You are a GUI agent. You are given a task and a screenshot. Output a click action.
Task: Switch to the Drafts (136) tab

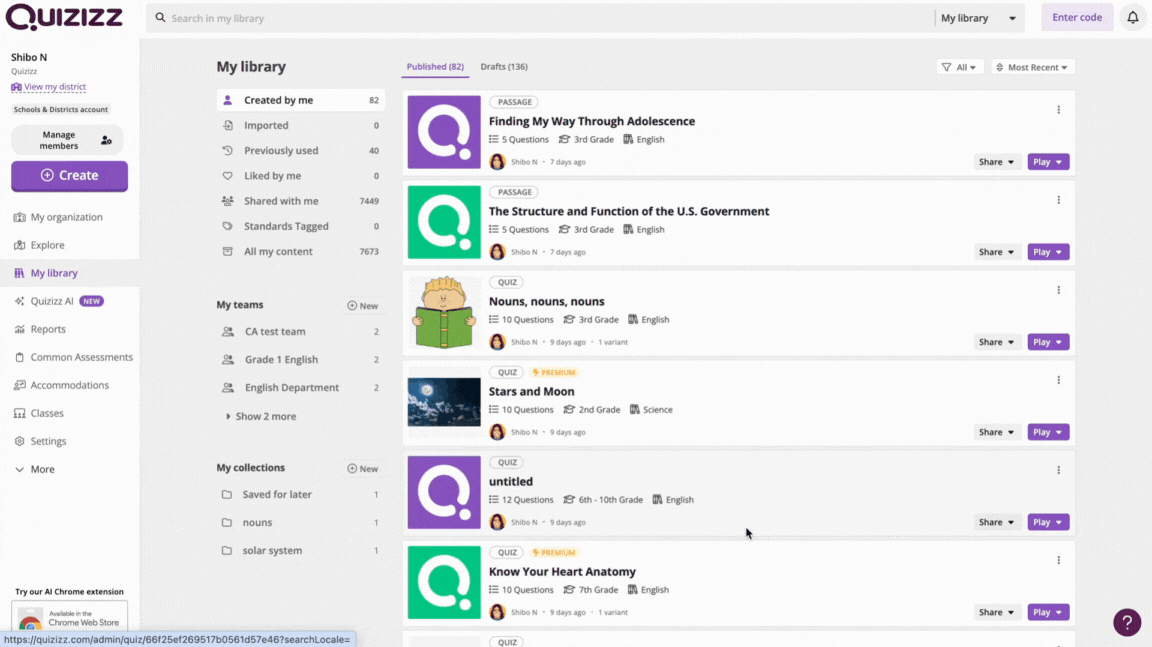[x=504, y=67]
